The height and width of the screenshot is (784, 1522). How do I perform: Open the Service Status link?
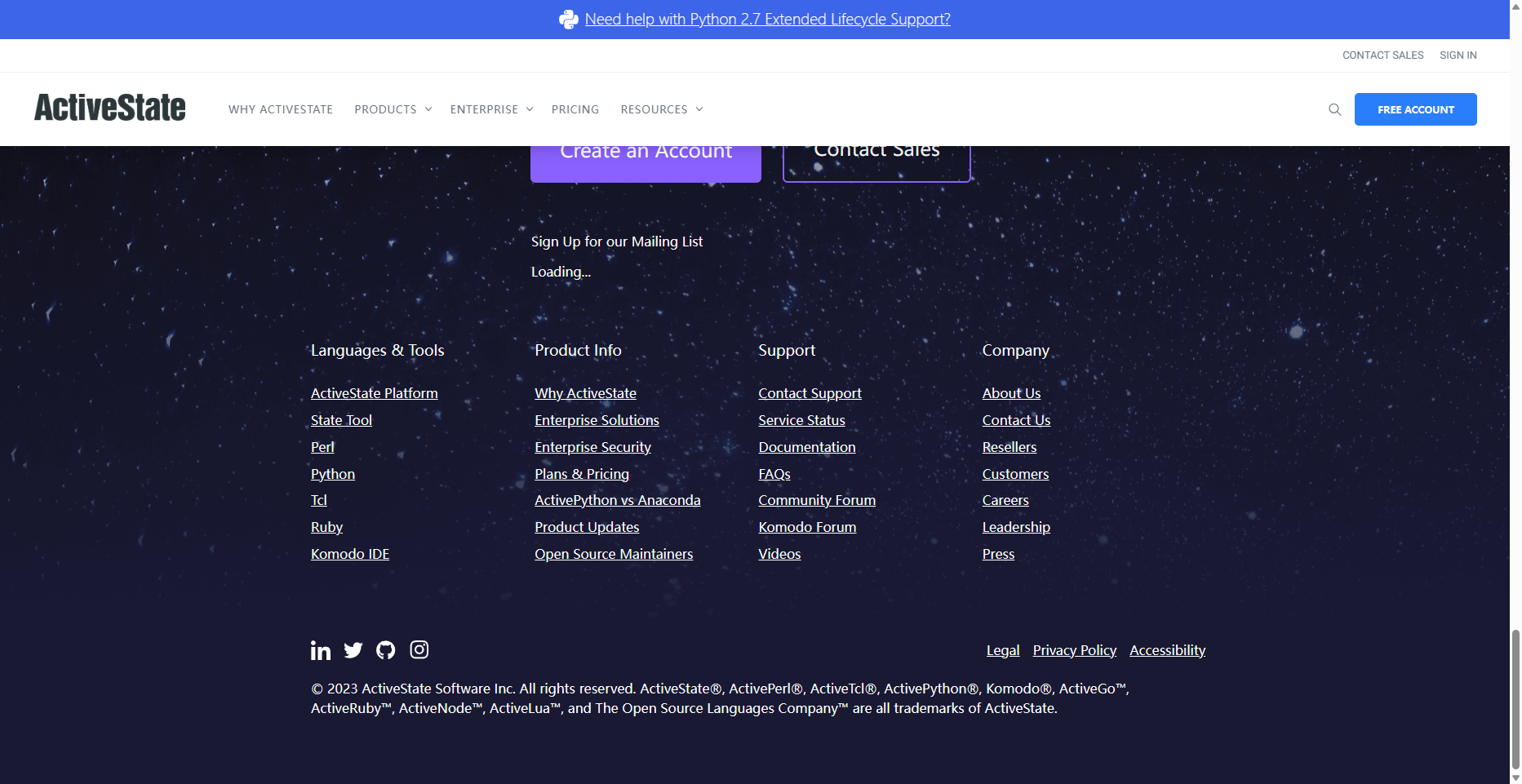pyautogui.click(x=801, y=420)
